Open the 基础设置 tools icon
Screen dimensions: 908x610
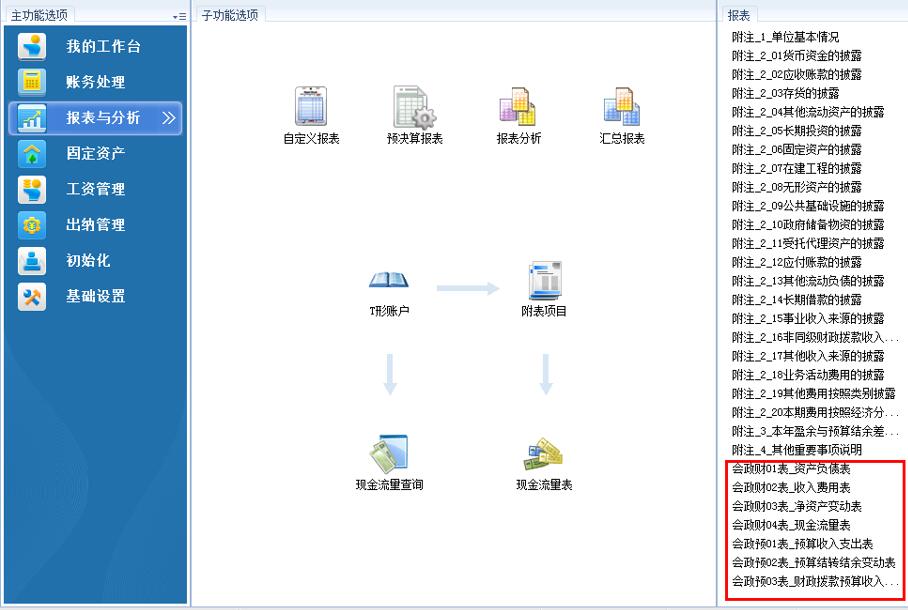coord(32,297)
